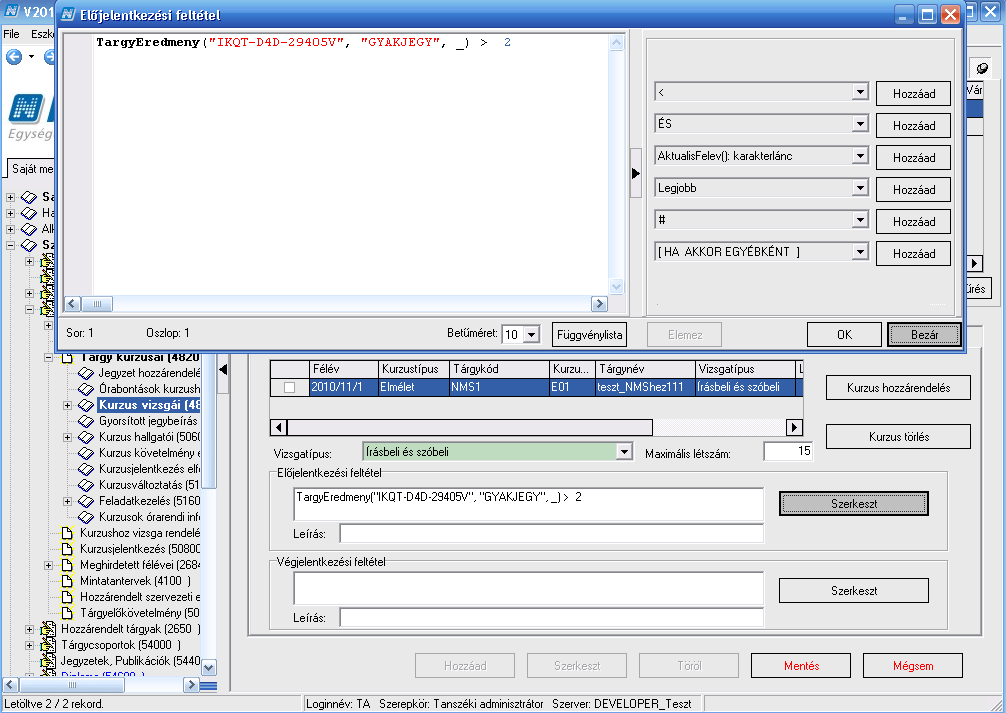Click the Bezár button
Screen dimensions: 1006x713
coord(924,335)
